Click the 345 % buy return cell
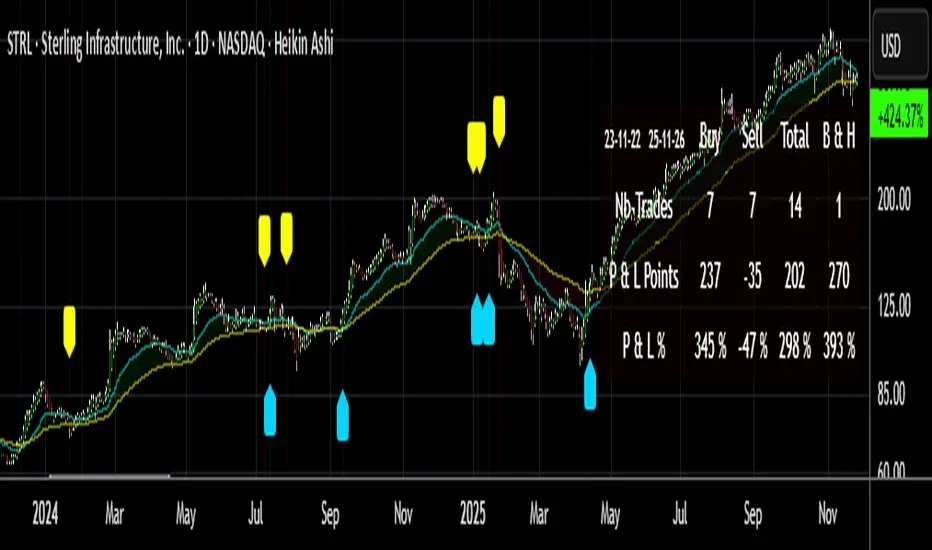This screenshot has height=550, width=932. pos(710,345)
